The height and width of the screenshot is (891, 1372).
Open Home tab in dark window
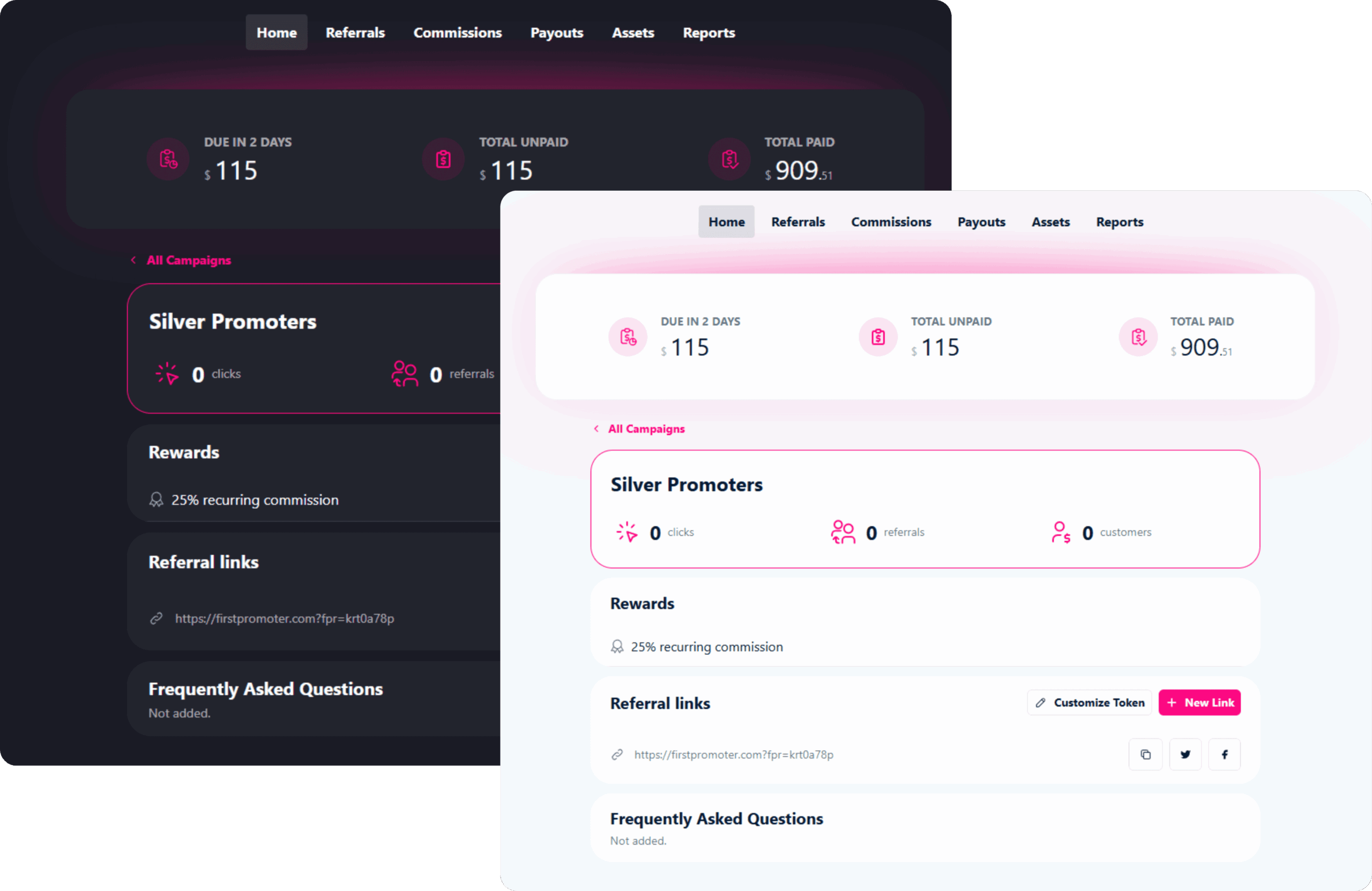[277, 33]
